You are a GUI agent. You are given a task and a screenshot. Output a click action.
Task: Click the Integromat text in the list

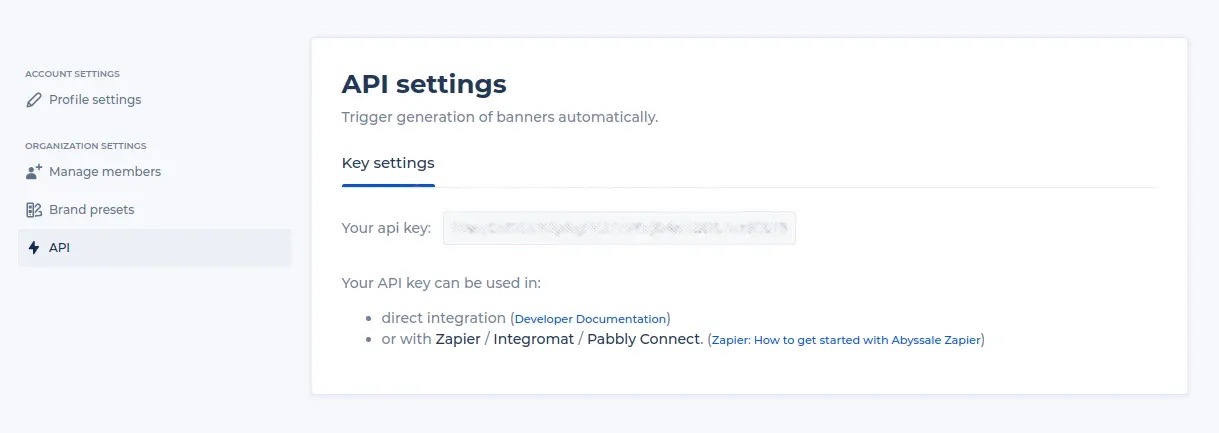point(534,339)
